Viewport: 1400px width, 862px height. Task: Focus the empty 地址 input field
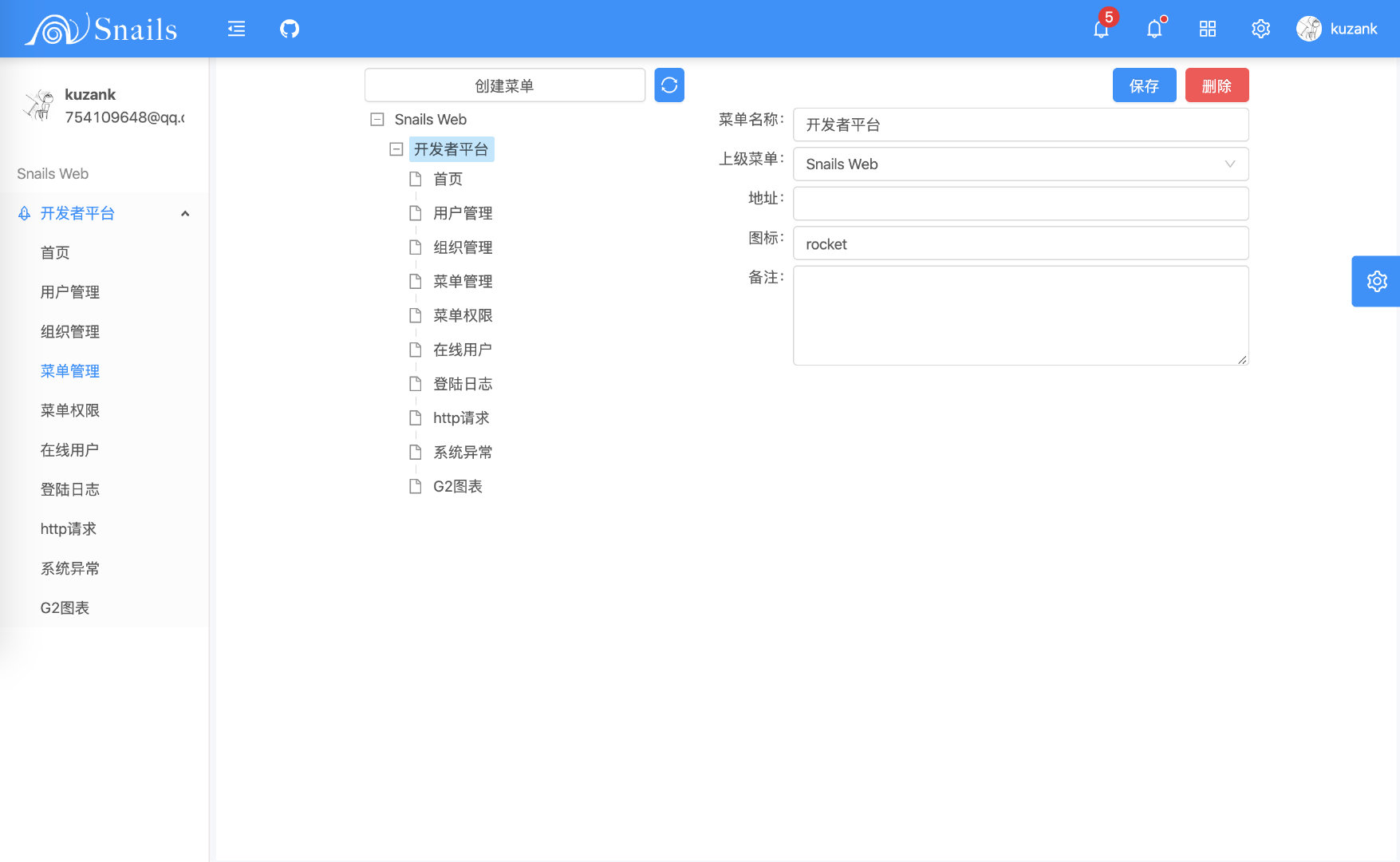1020,204
